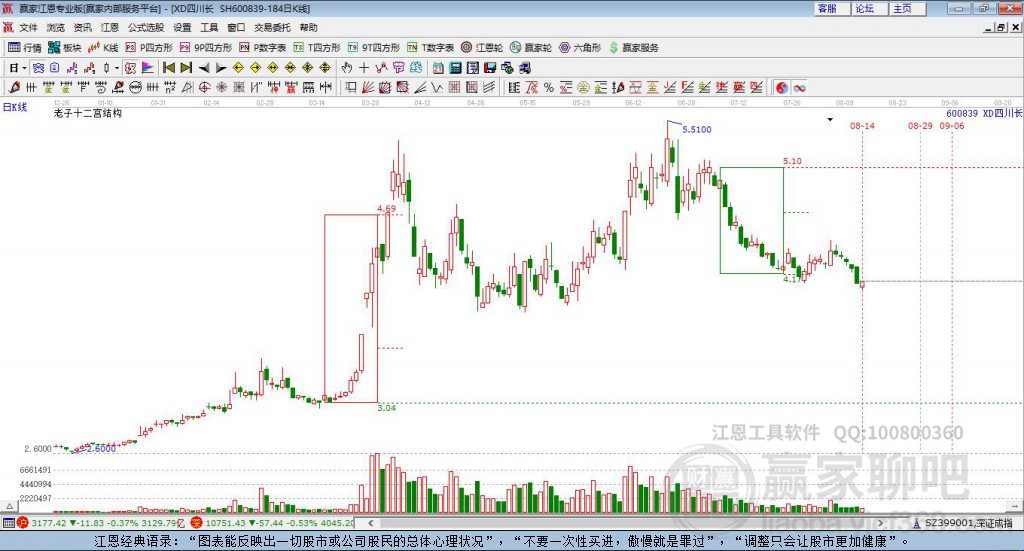Click the blue infinity symbol icon
The image size is (1024, 551).
pyautogui.click(x=799, y=87)
